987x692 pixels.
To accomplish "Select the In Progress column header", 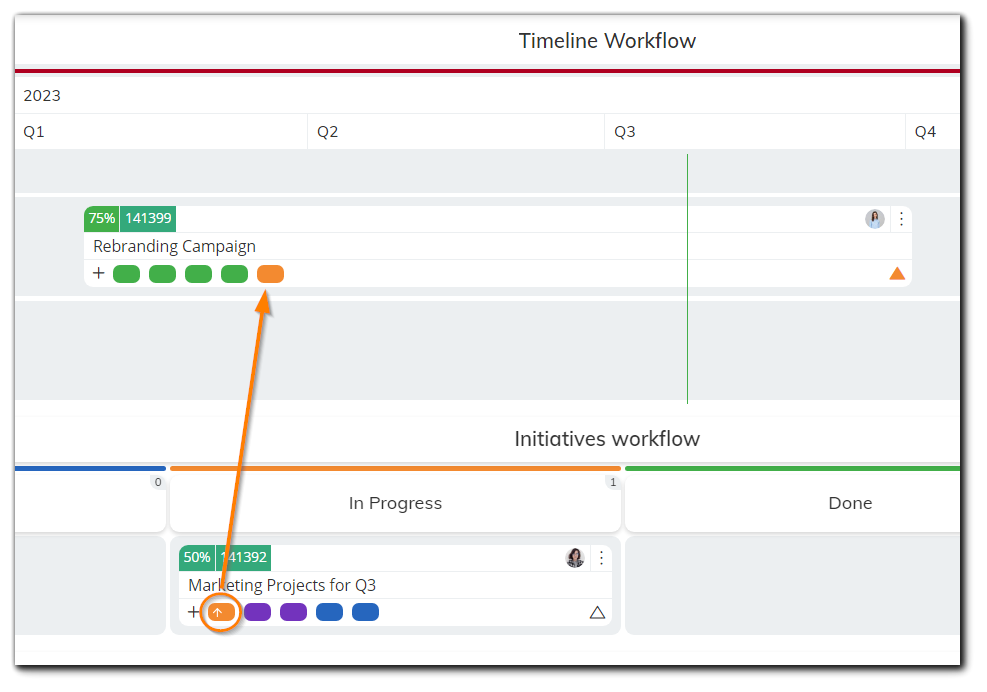I will click(395, 503).
